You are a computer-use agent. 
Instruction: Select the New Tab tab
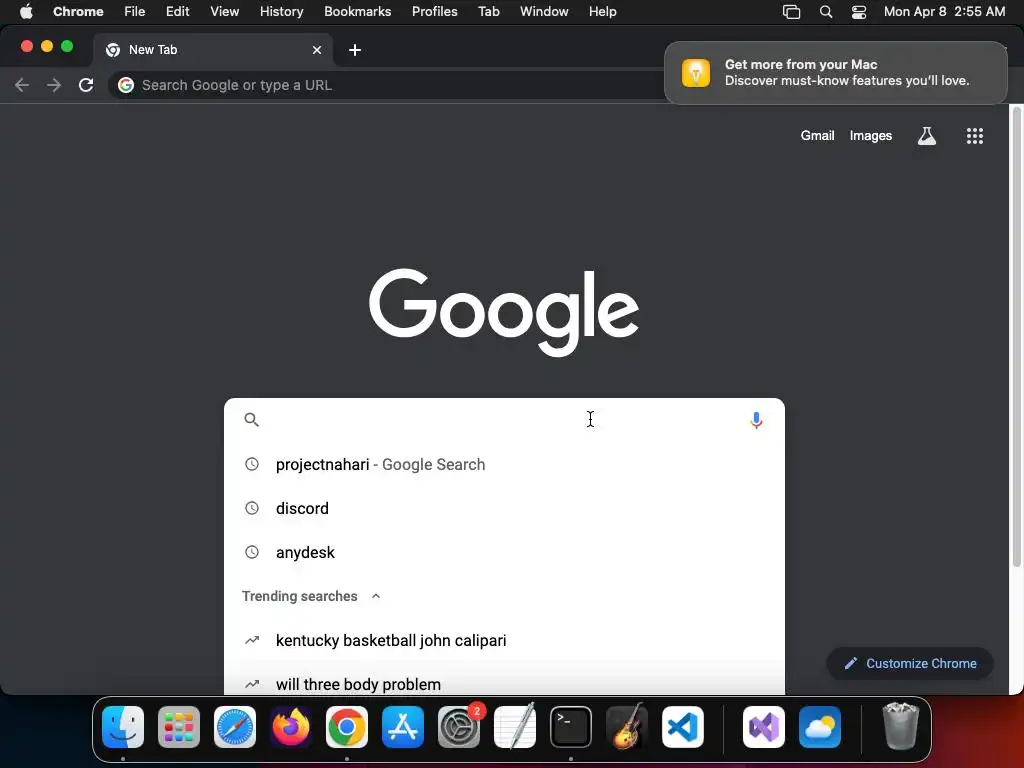pos(212,50)
